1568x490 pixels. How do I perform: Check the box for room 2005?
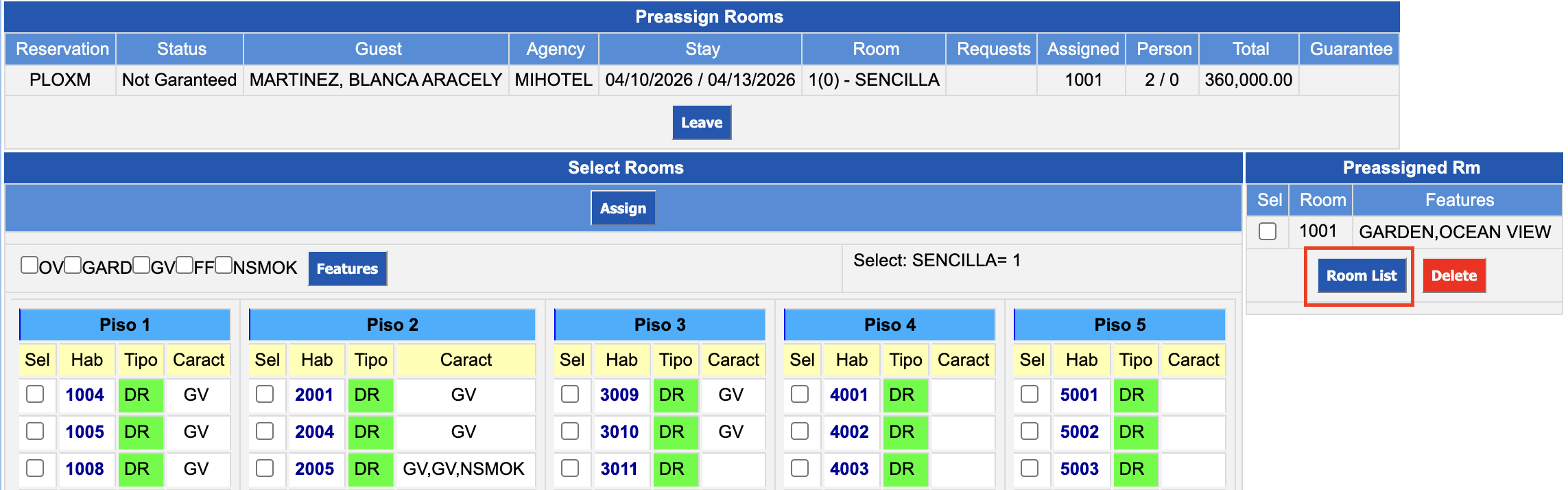pyautogui.click(x=265, y=468)
